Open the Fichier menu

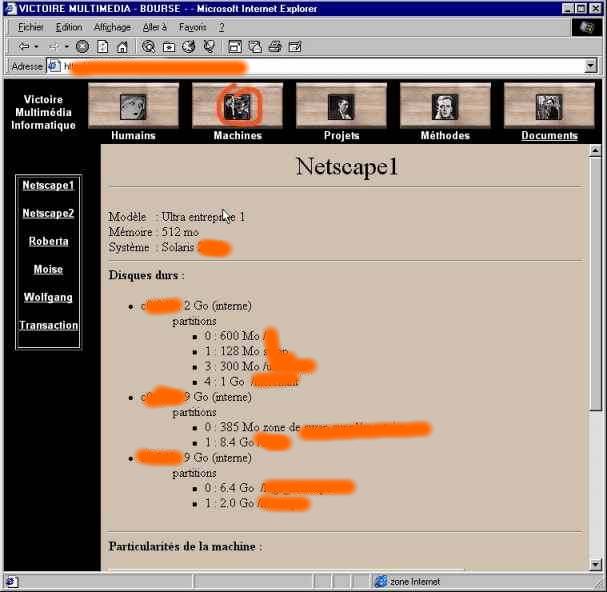click(x=30, y=27)
